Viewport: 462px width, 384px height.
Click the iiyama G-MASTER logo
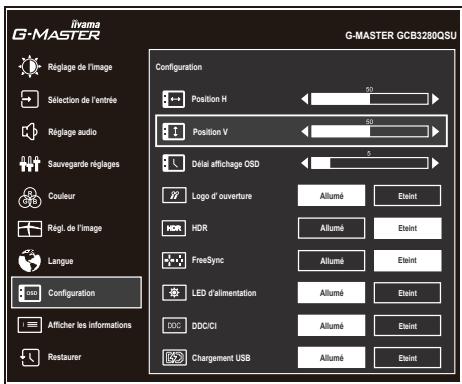tap(56, 30)
